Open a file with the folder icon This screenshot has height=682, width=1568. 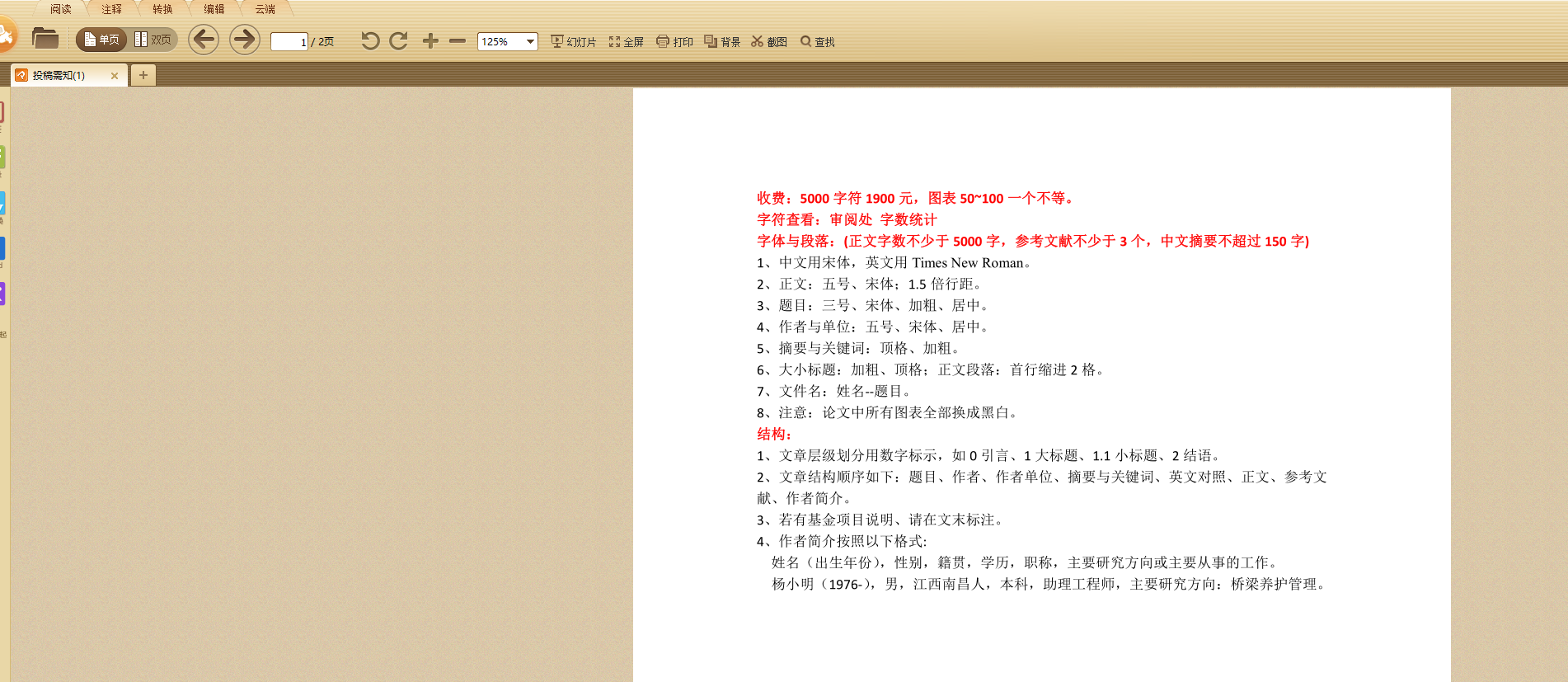pos(45,39)
